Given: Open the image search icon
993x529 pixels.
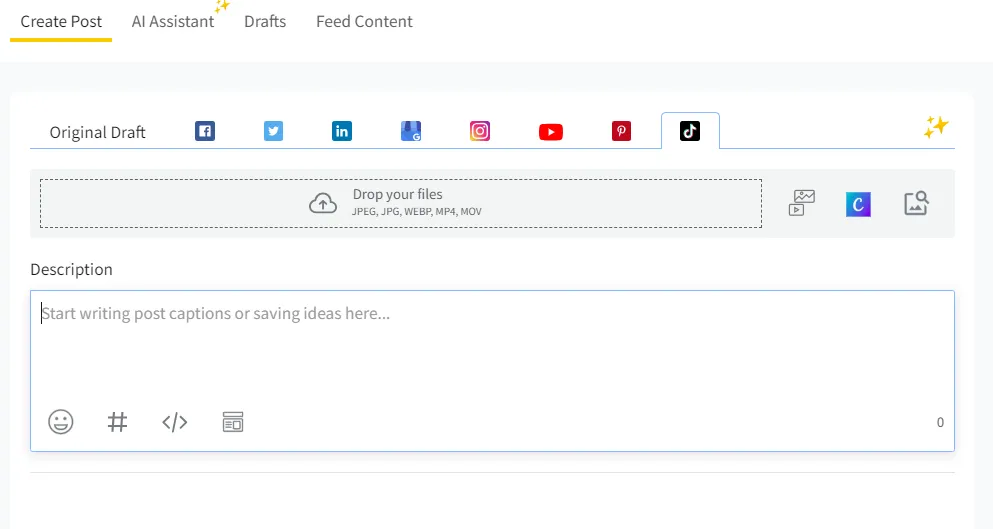Looking at the screenshot, I should (x=916, y=204).
